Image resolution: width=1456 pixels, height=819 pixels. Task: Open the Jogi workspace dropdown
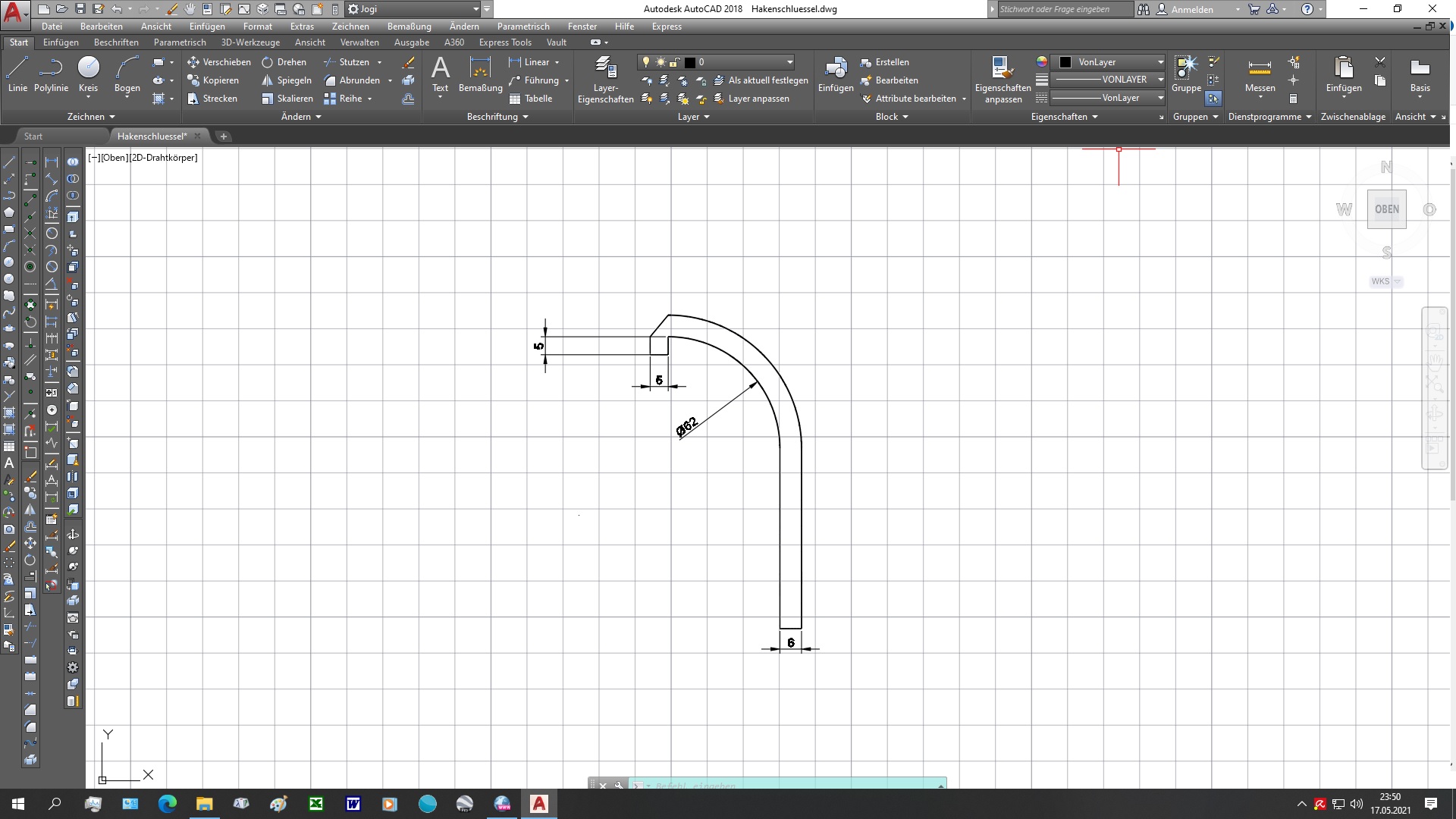pos(413,9)
